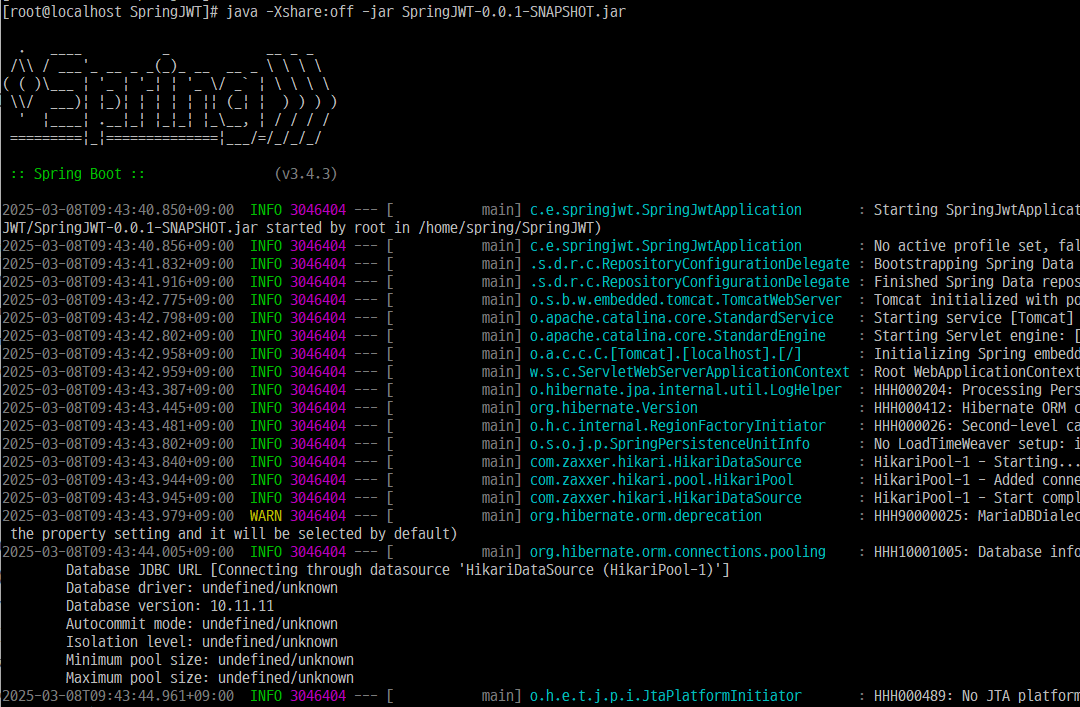Select 'Database driver: undefined/unknown' line

click(202, 588)
